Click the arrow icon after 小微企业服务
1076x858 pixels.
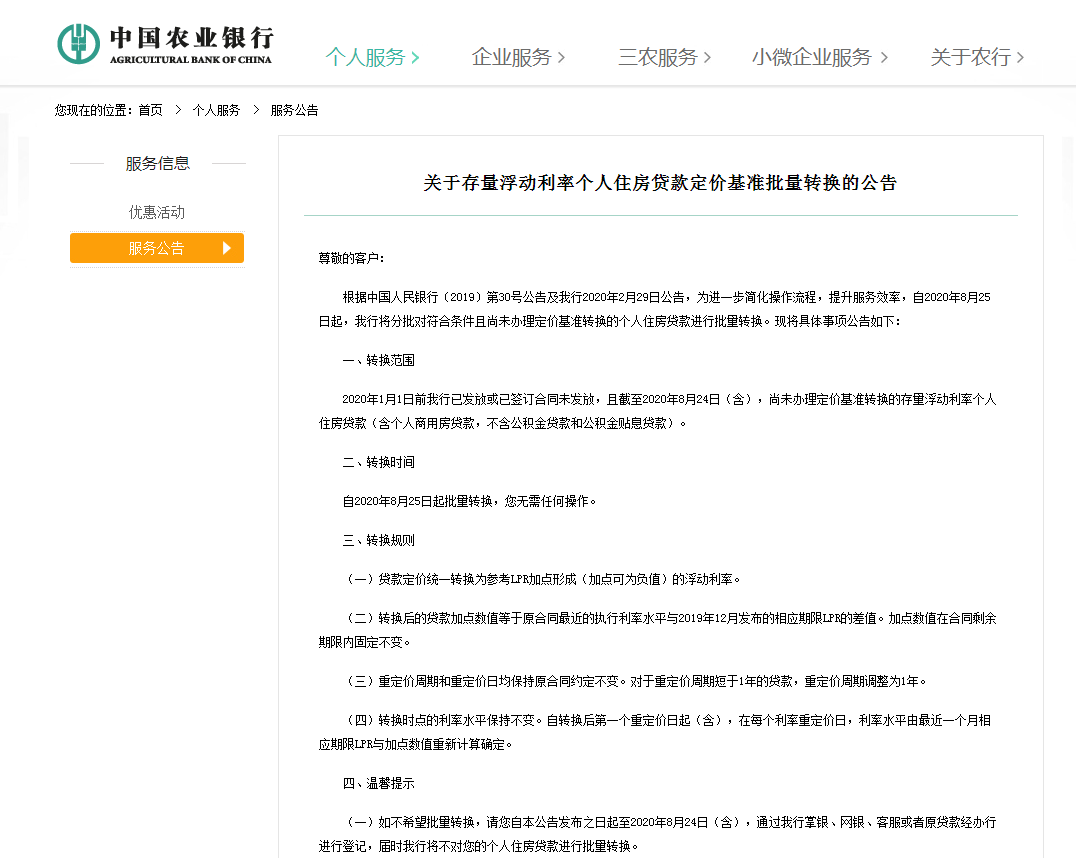[883, 58]
